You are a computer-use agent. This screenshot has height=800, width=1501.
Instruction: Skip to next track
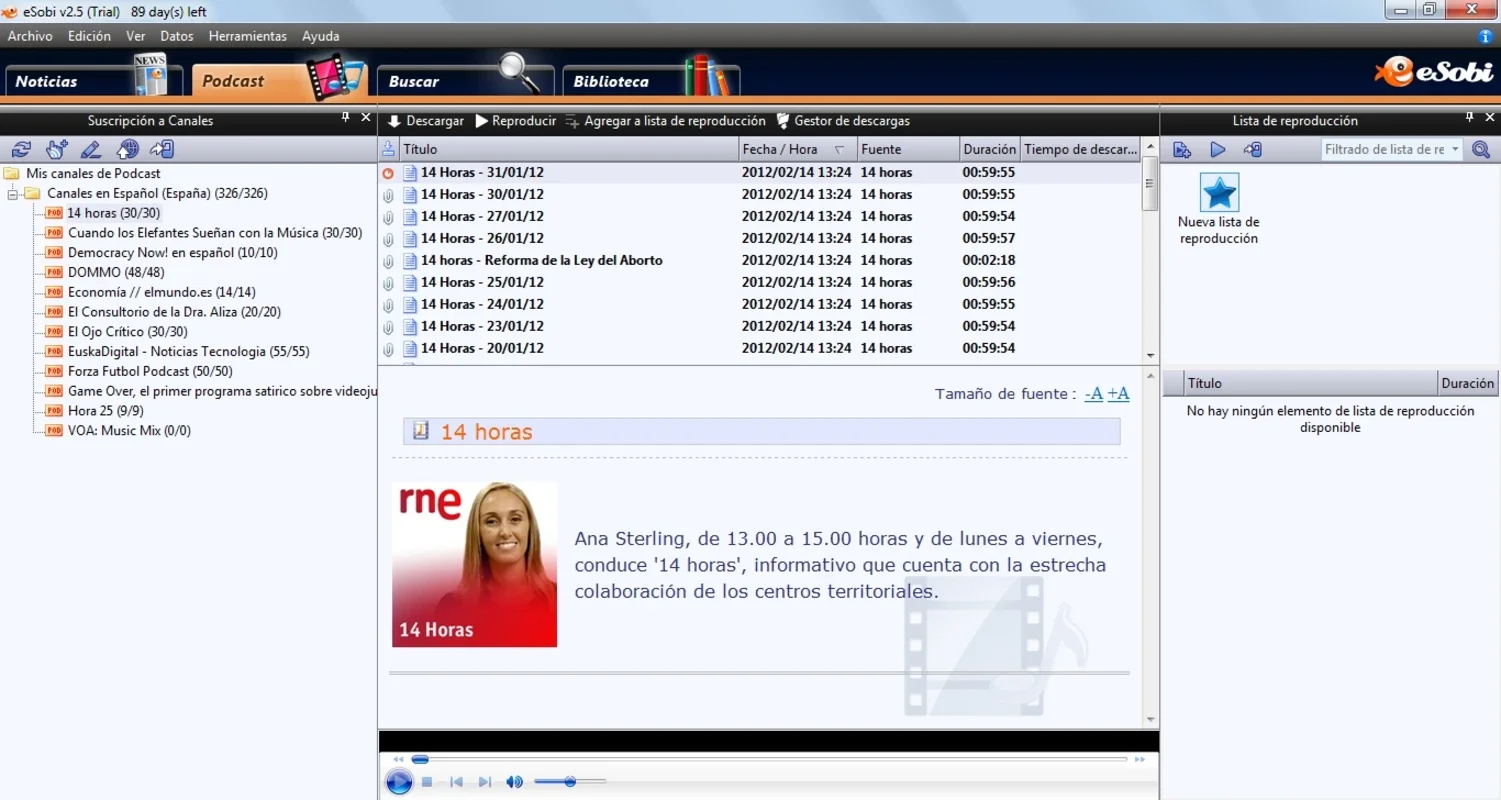pos(485,782)
